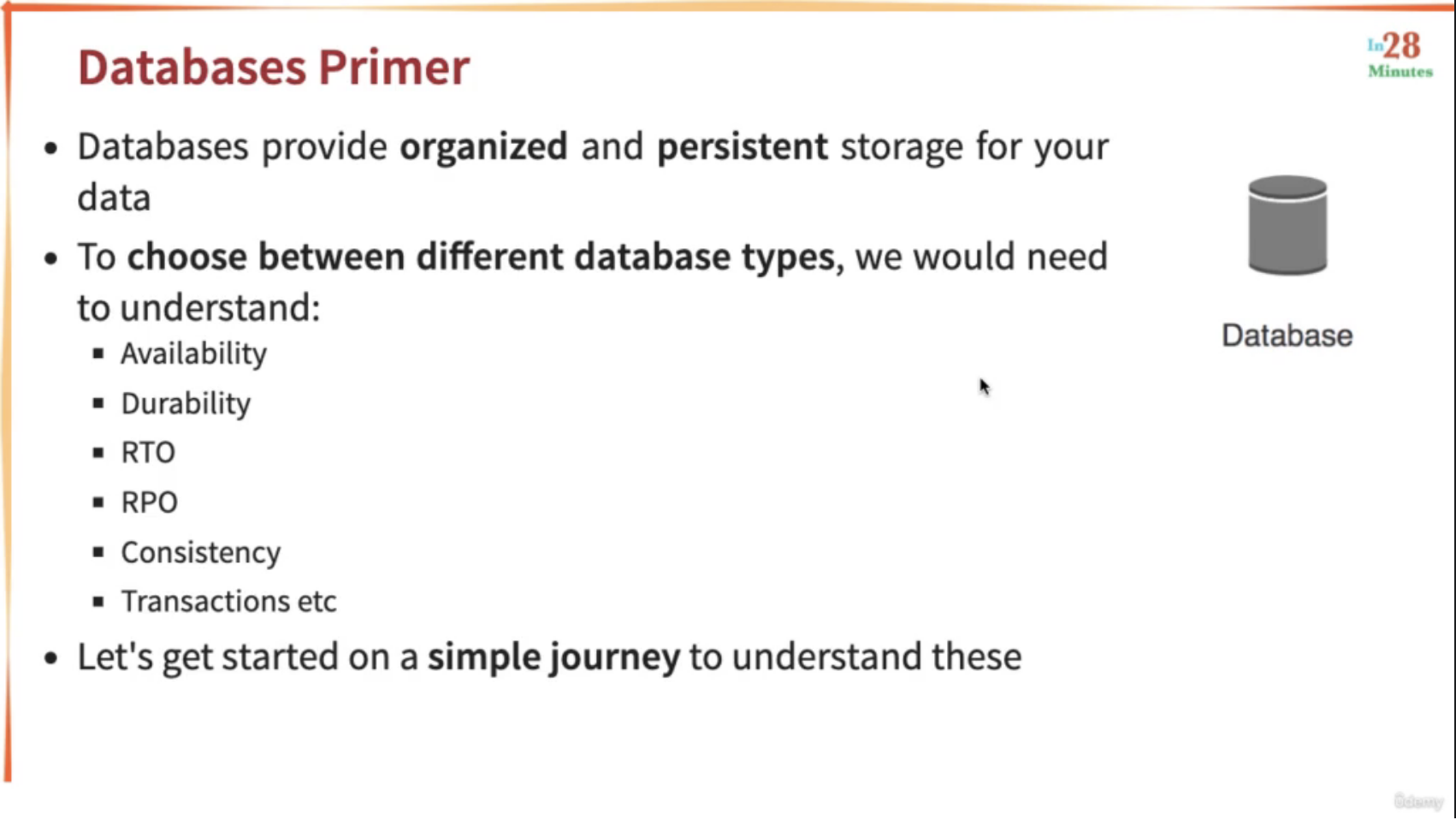Click the Udemy watermark in the corner
The width and height of the screenshot is (1456, 820).
(x=1418, y=801)
